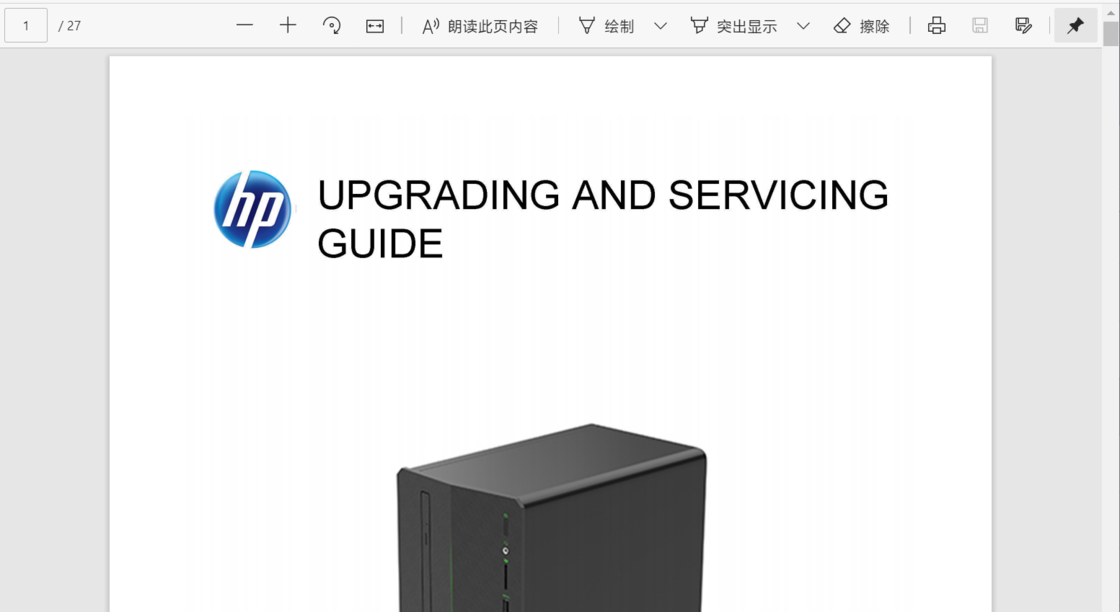Fit page to width
This screenshot has height=612, width=1120.
[375, 26]
